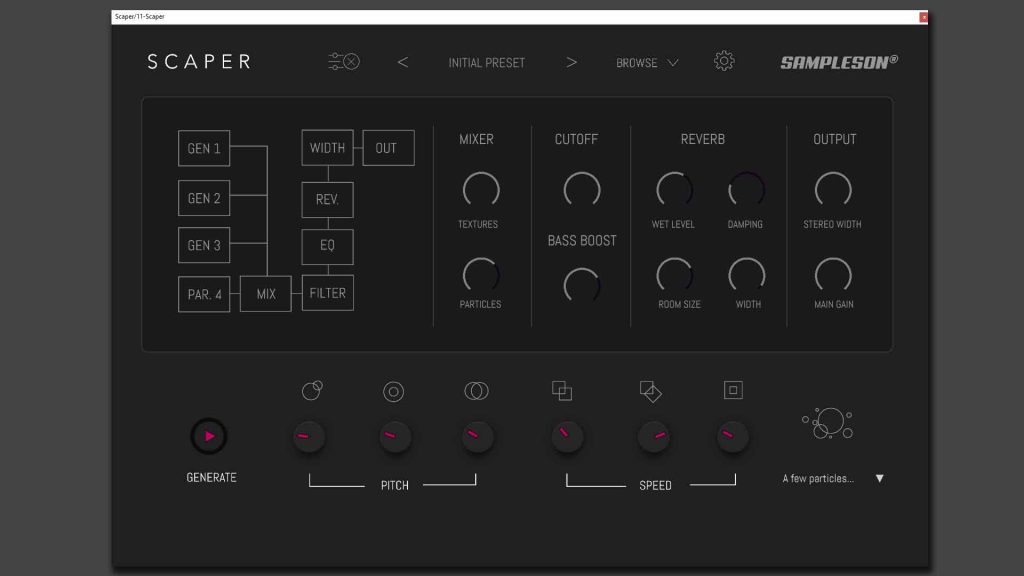Click the OUTPUT section heading
This screenshot has width=1024, height=576.
tap(835, 139)
